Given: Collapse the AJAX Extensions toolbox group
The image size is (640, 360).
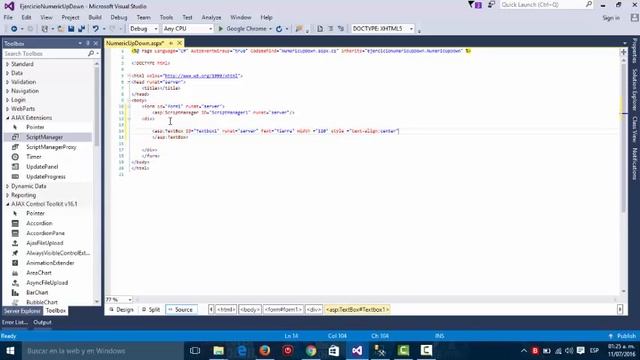Looking at the screenshot, I should [x=7, y=118].
